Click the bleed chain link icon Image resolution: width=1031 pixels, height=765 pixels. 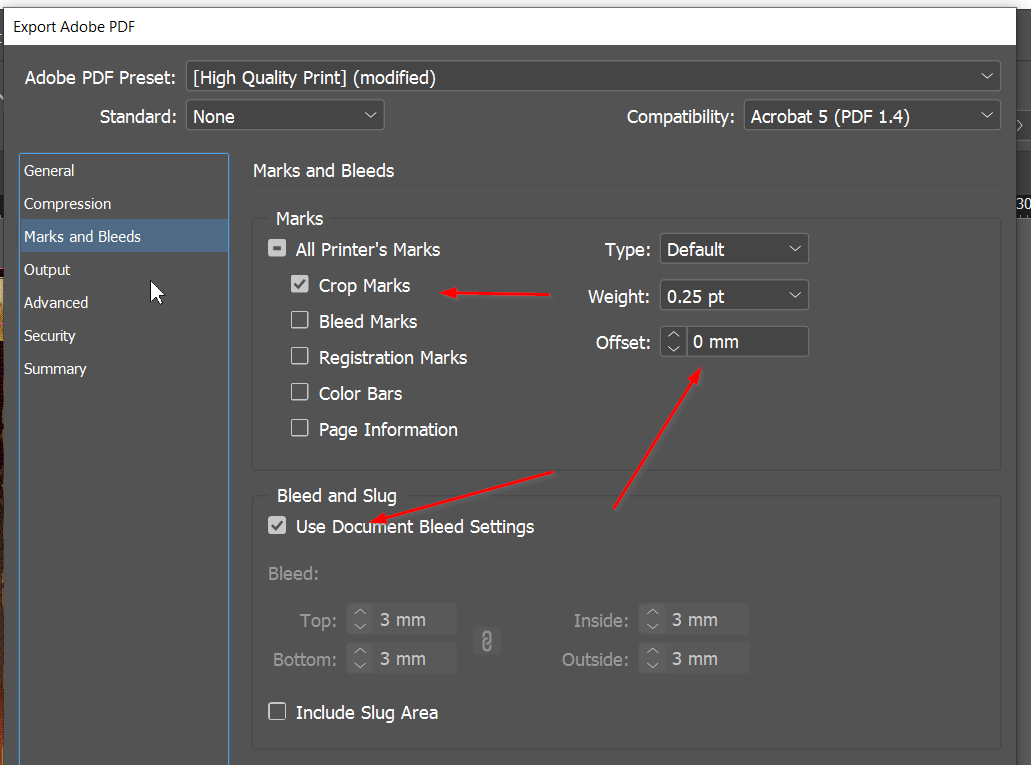(487, 641)
